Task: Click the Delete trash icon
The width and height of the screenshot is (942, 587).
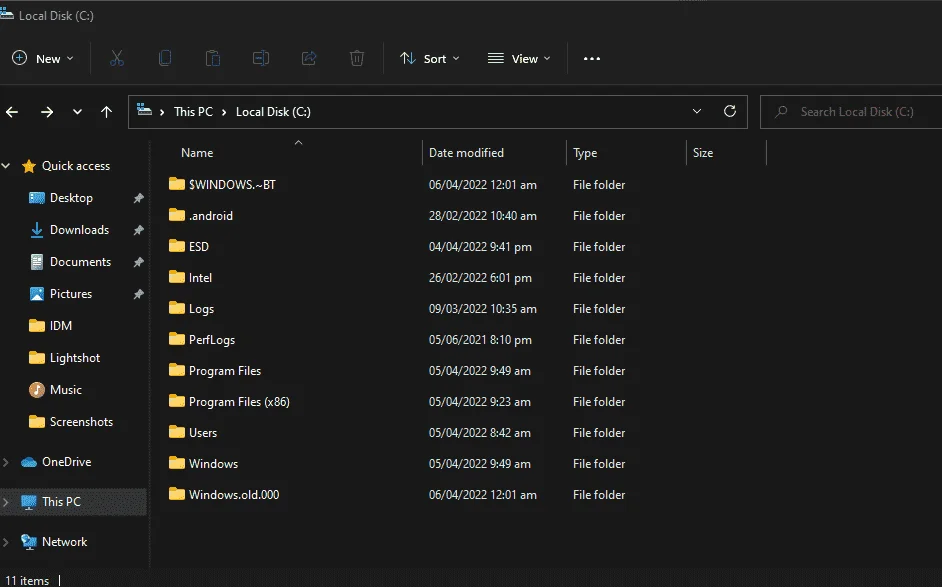Action: 357,58
